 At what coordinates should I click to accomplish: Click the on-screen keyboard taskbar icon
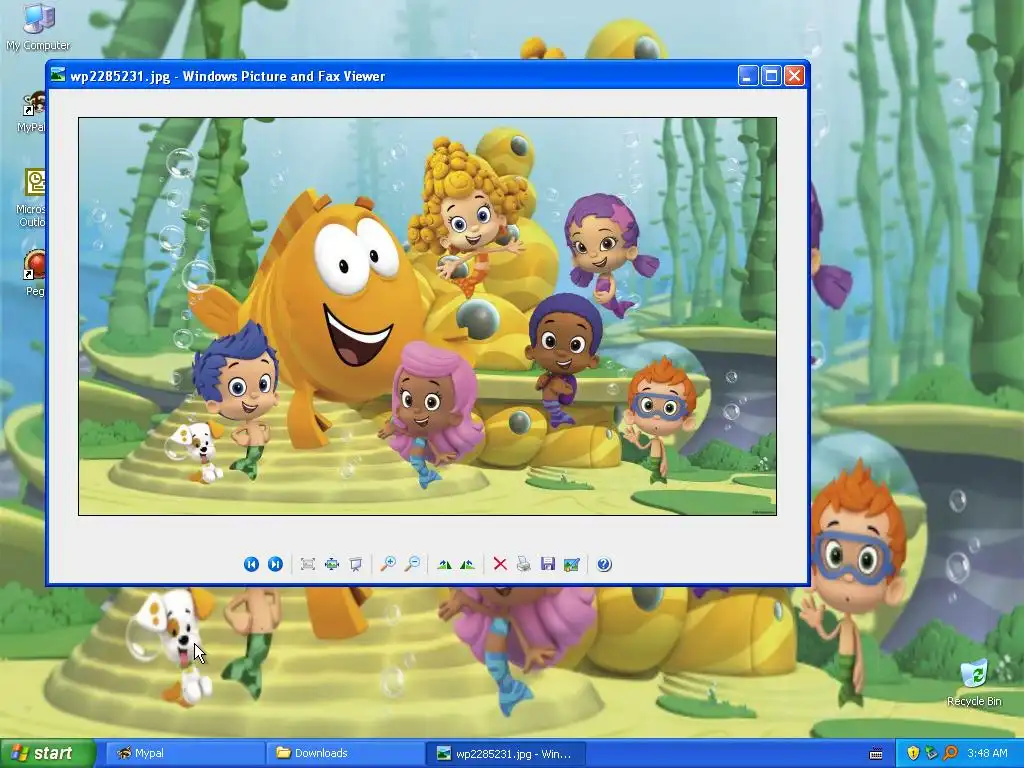point(876,754)
